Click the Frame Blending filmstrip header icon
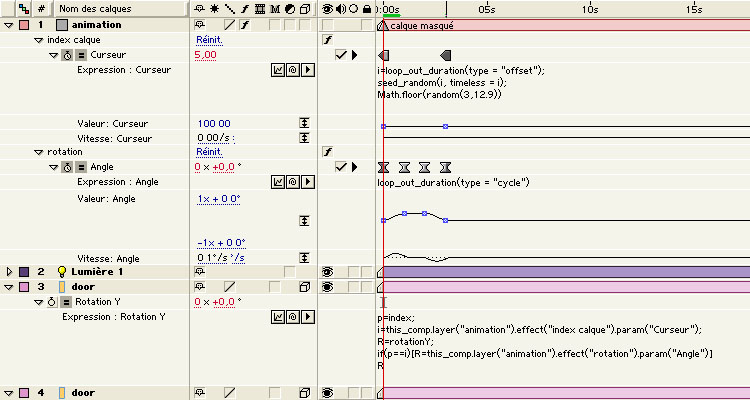Viewport: 750px width, 400px height. point(260,9)
